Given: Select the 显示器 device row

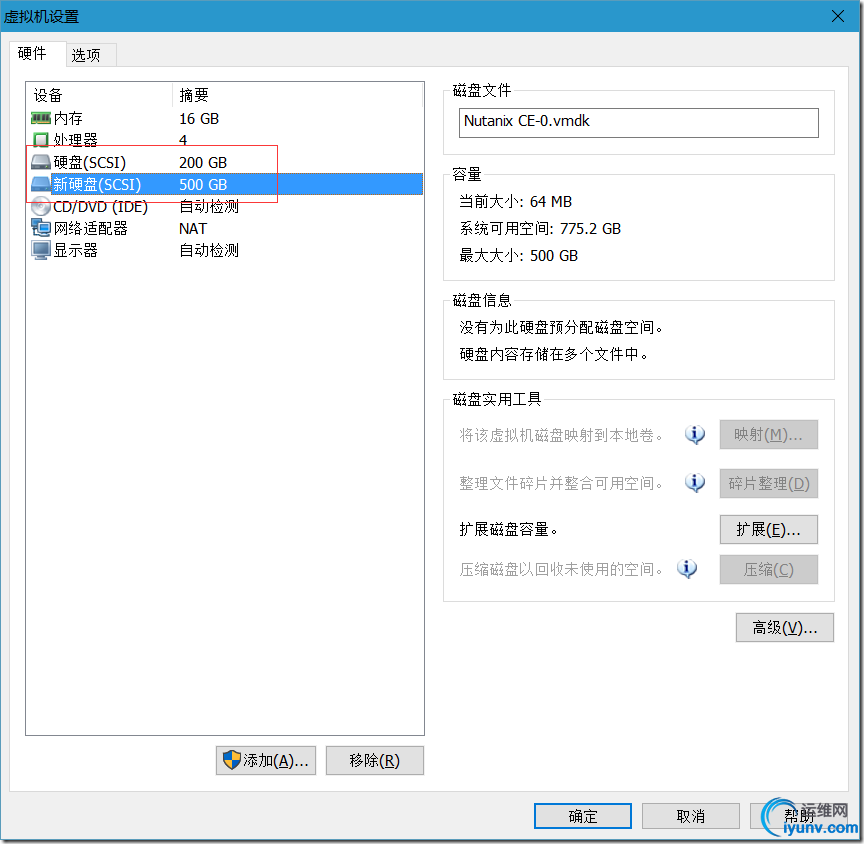Looking at the screenshot, I should pyautogui.click(x=225, y=250).
